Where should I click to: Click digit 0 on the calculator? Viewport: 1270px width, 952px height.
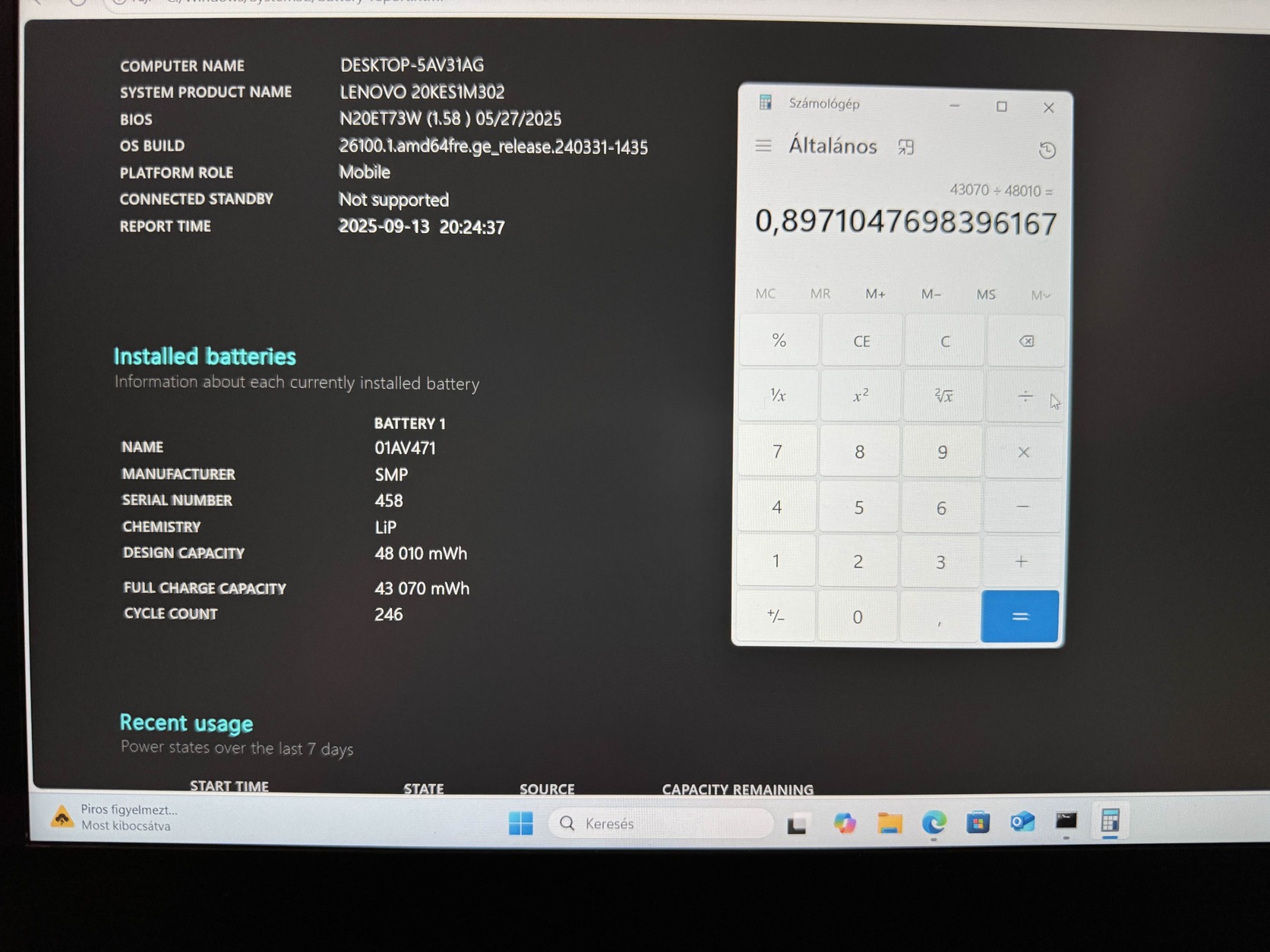(857, 616)
